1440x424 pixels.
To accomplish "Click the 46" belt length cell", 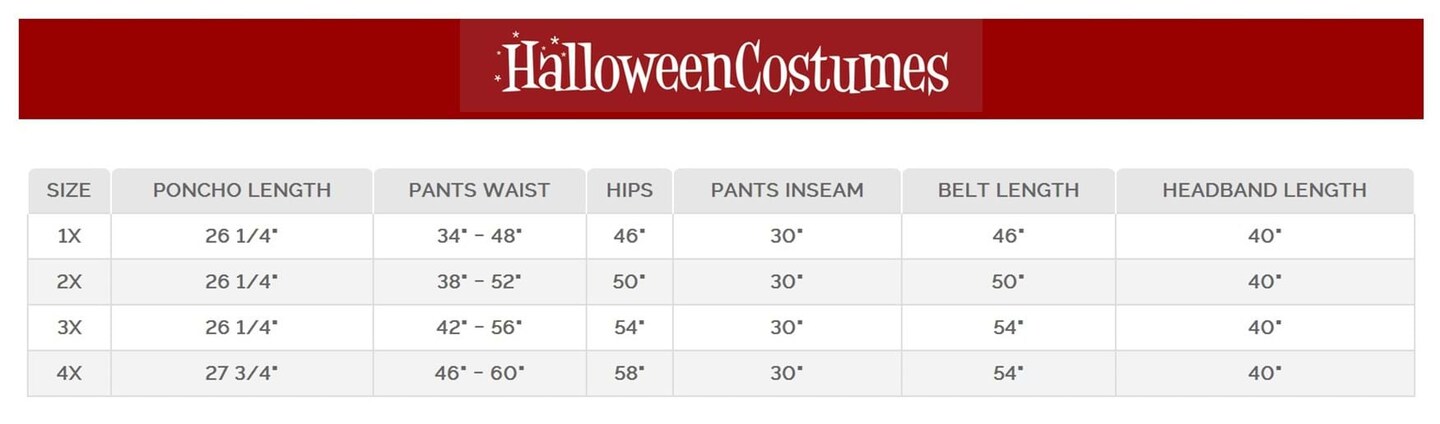I will (1008, 236).
